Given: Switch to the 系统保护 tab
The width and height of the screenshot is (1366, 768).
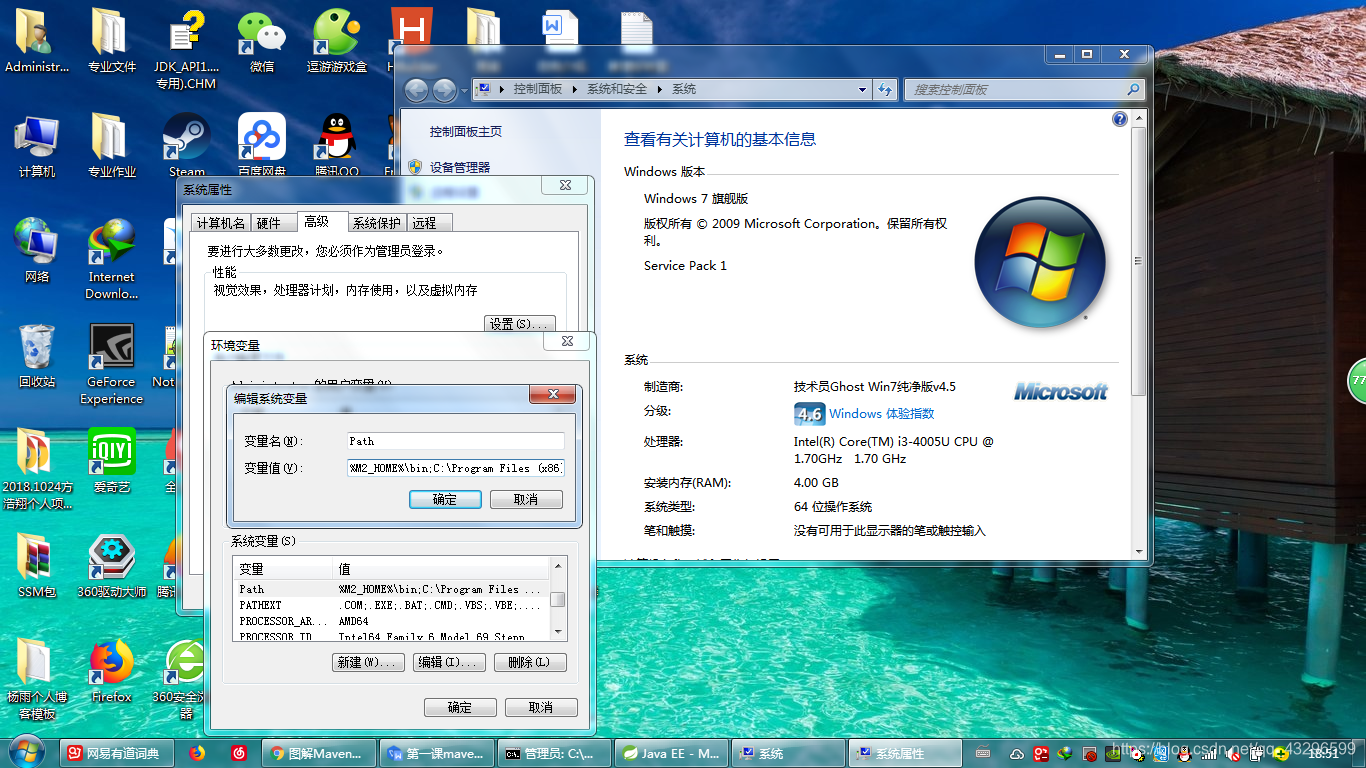Looking at the screenshot, I should (377, 223).
